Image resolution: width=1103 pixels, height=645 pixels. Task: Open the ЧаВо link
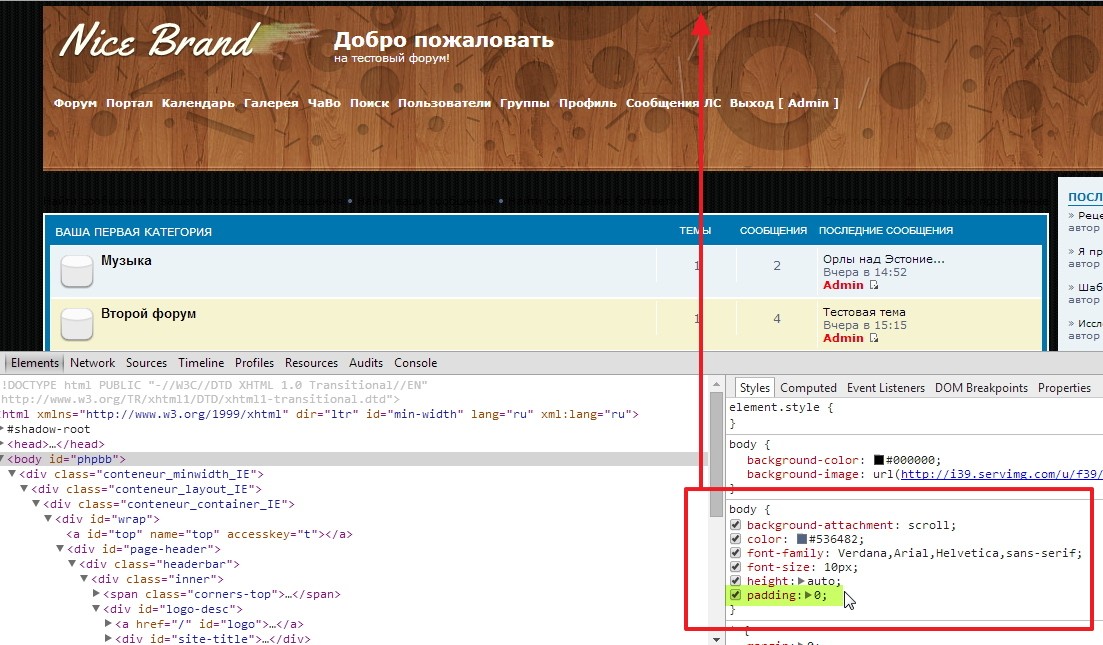tap(324, 103)
